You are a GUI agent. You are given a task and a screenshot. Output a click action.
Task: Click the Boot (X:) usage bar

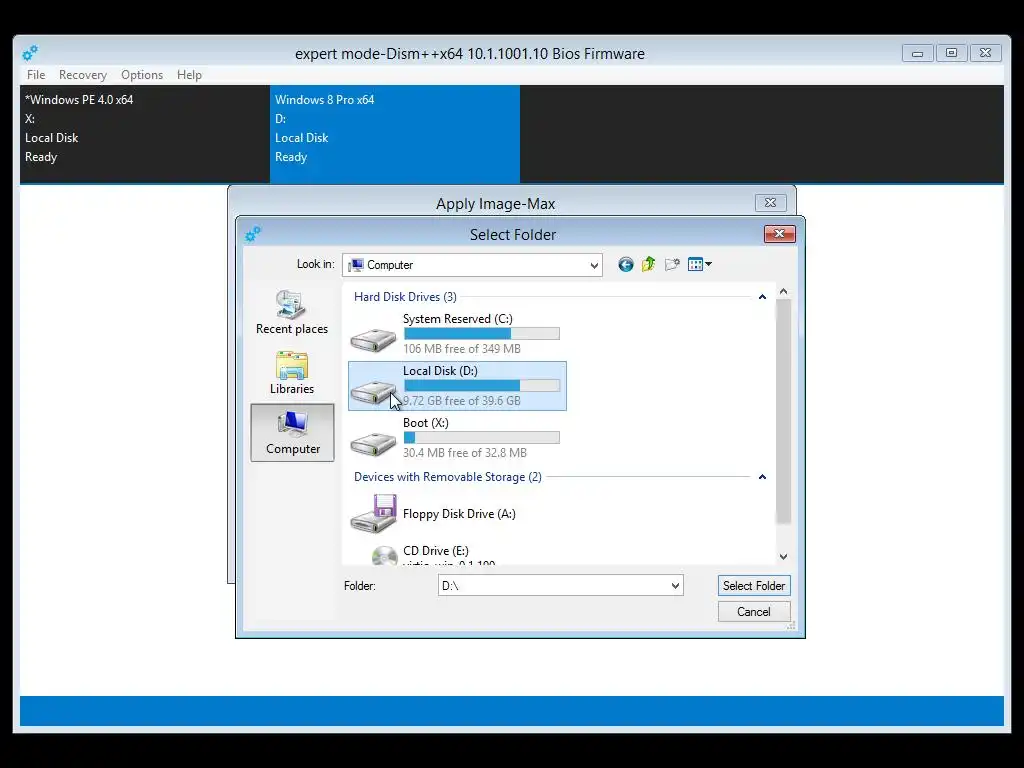[x=481, y=438]
